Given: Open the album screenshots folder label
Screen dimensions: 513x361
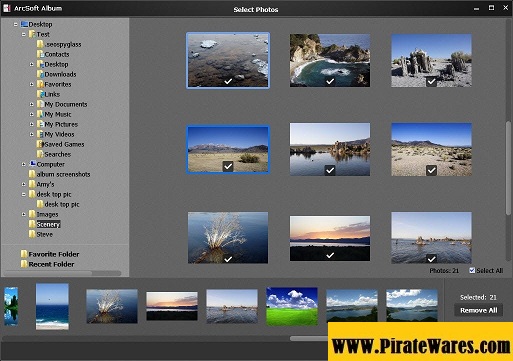Looking at the screenshot, I should [x=63, y=174].
